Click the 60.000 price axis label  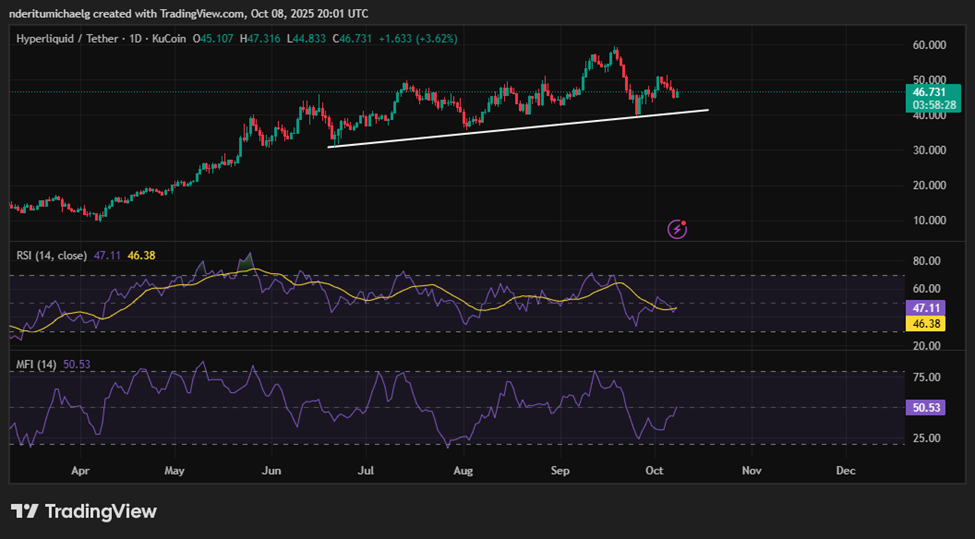[x=929, y=45]
